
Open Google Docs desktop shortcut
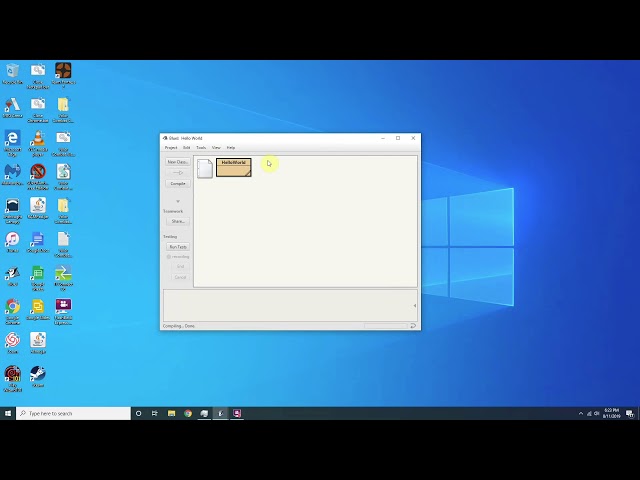(x=38, y=242)
